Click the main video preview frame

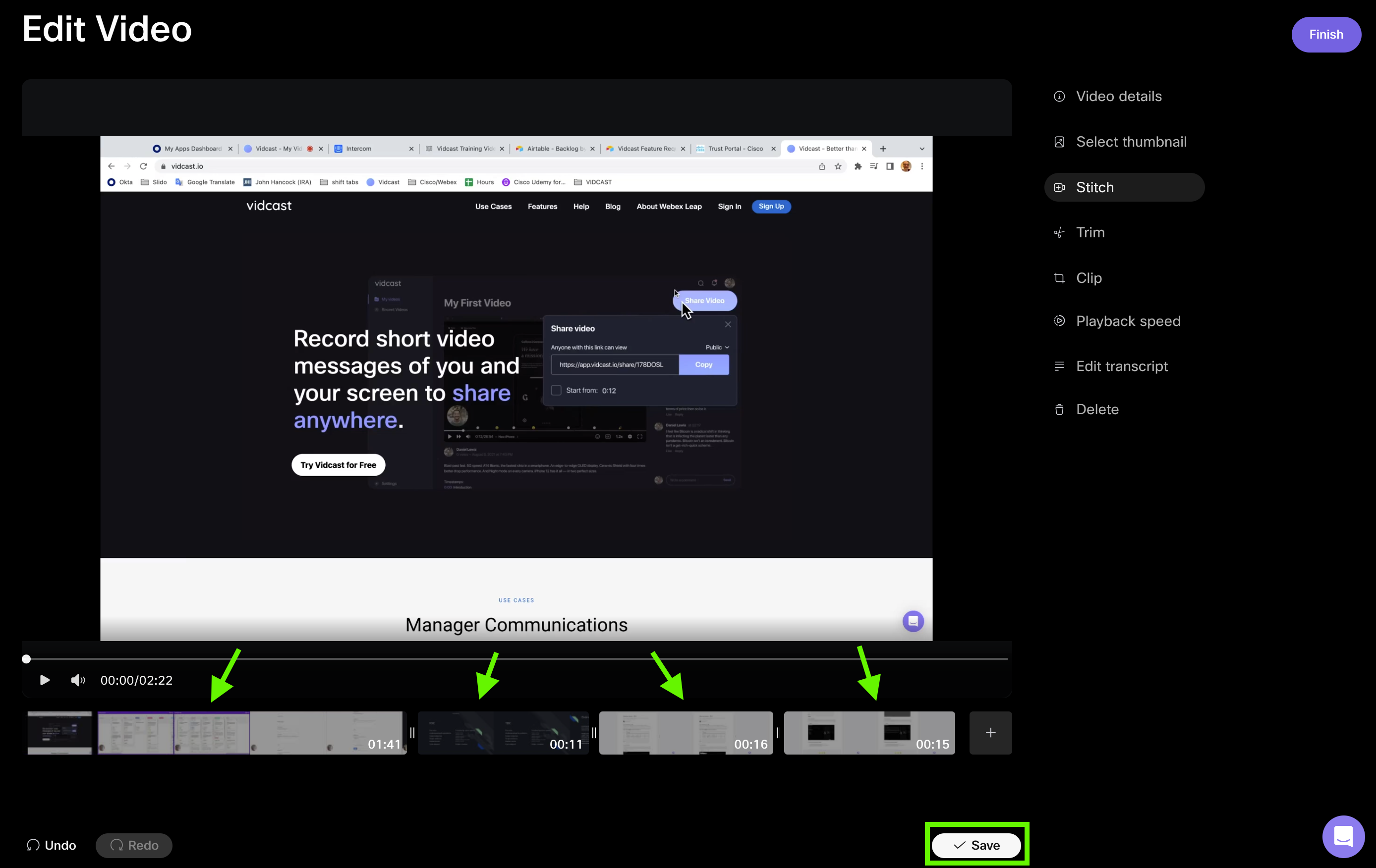516,388
